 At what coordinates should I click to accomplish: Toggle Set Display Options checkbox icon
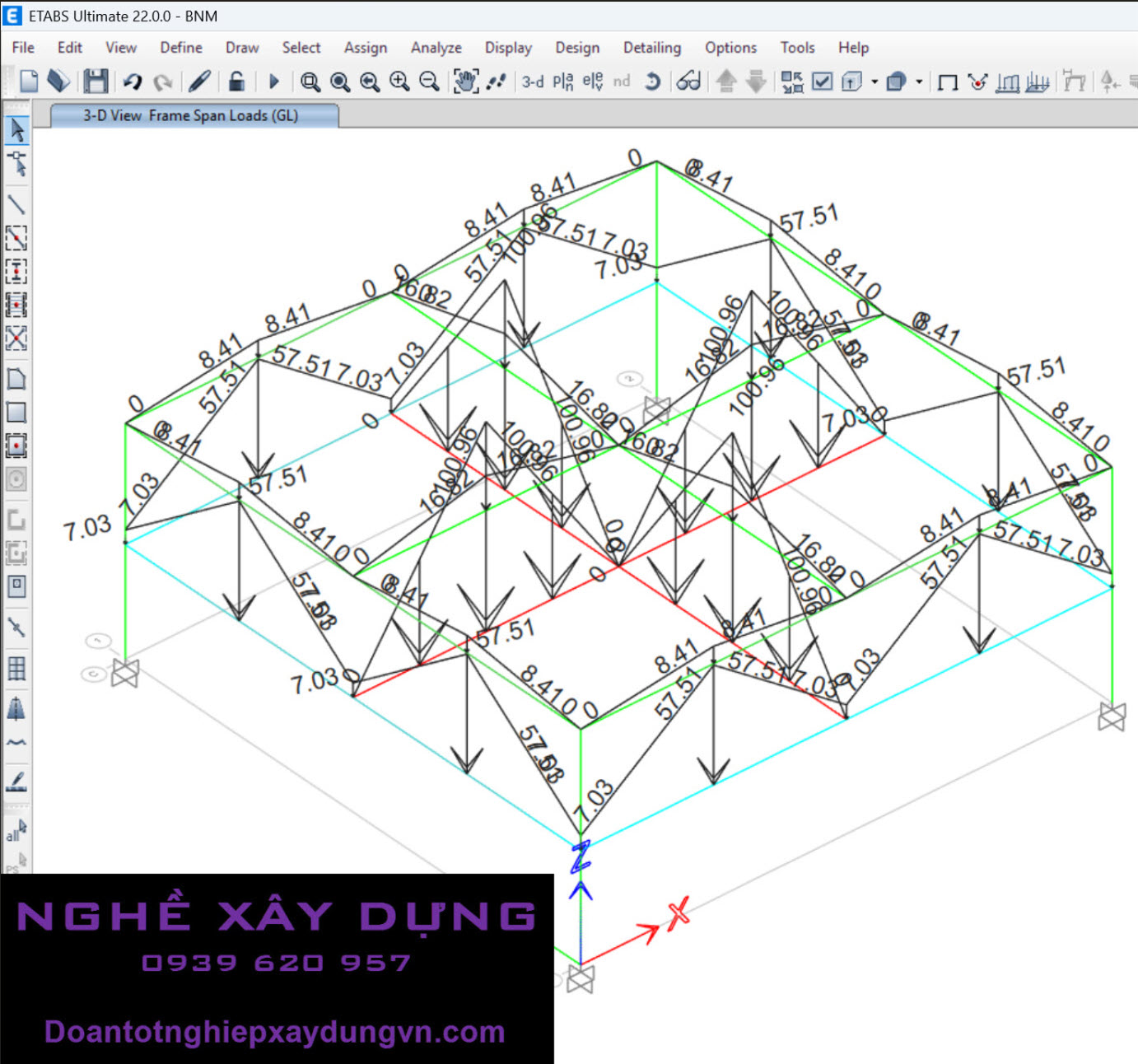[x=822, y=81]
